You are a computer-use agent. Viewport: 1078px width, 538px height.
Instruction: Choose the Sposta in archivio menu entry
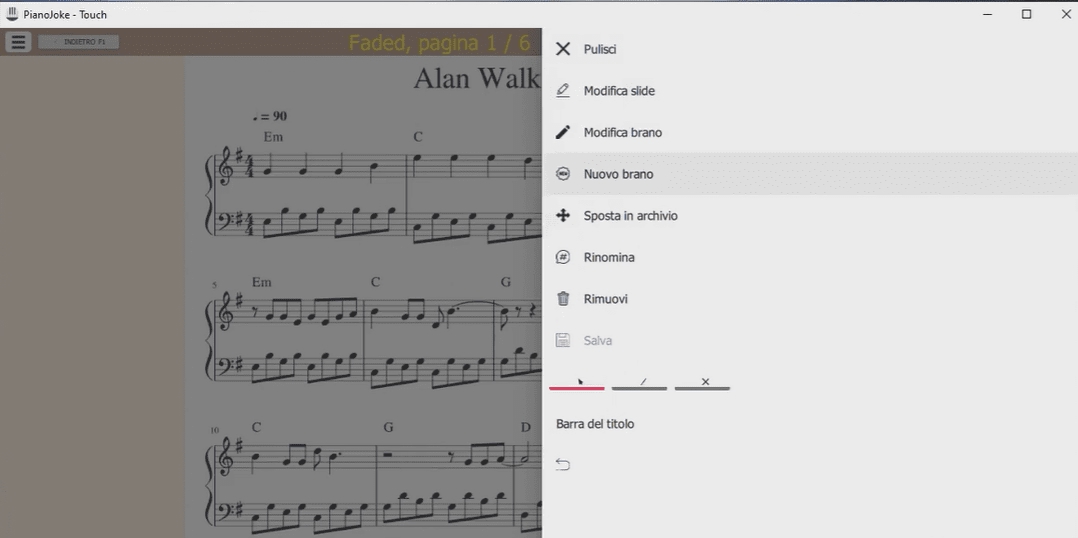(630, 216)
